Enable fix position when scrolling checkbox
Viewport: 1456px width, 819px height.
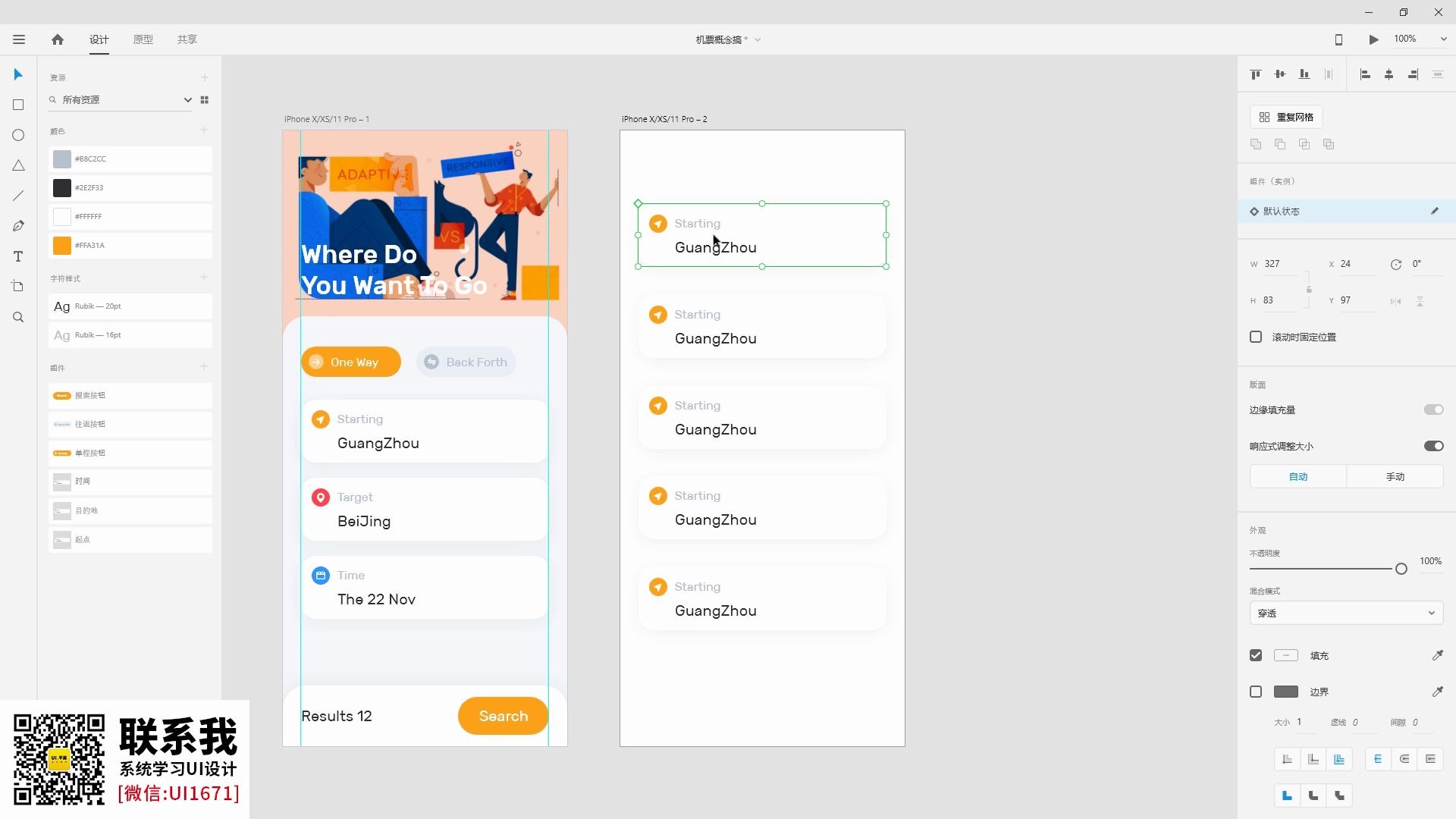click(1256, 337)
